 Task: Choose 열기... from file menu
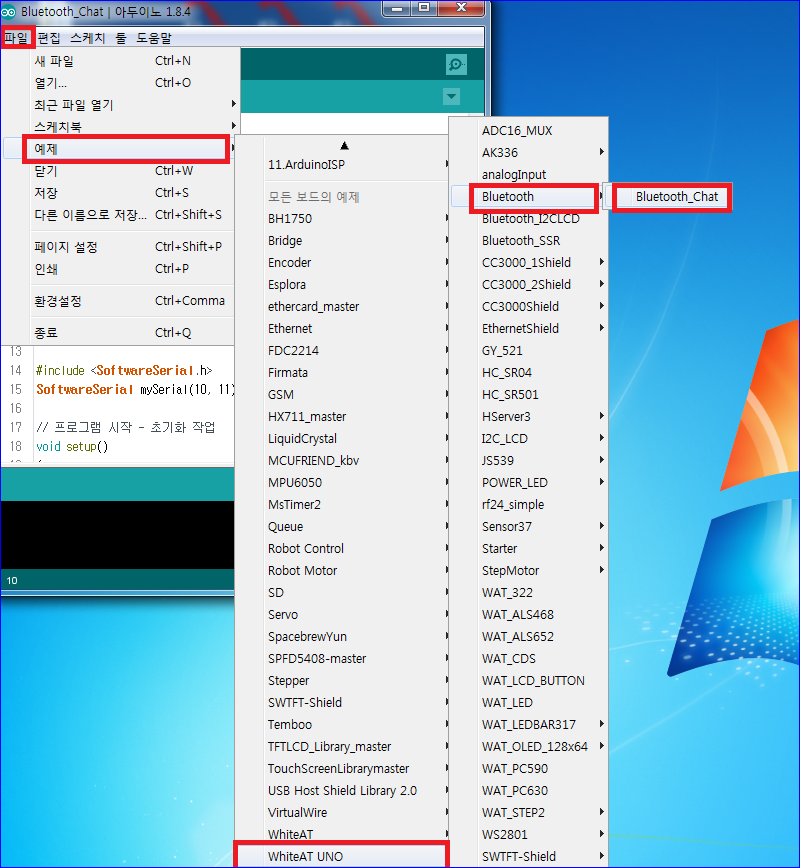(x=120, y=83)
